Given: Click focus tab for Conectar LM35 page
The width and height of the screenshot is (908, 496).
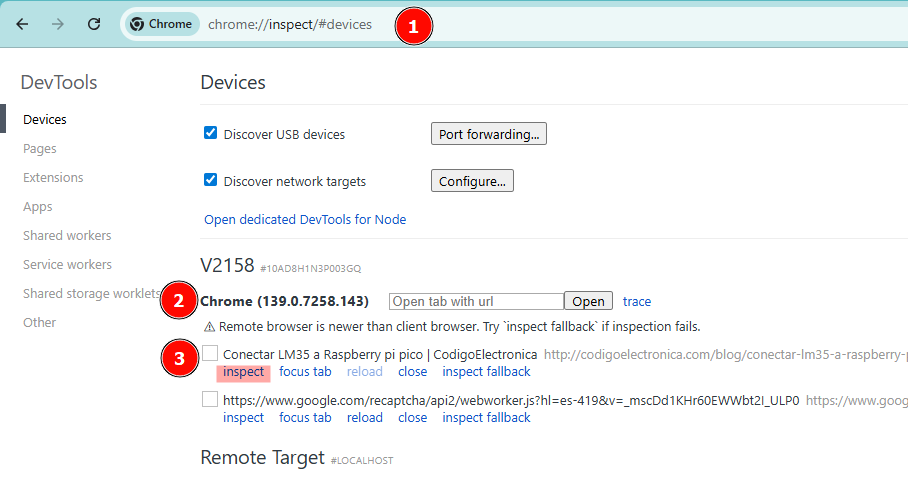Looking at the screenshot, I should 305,372.
